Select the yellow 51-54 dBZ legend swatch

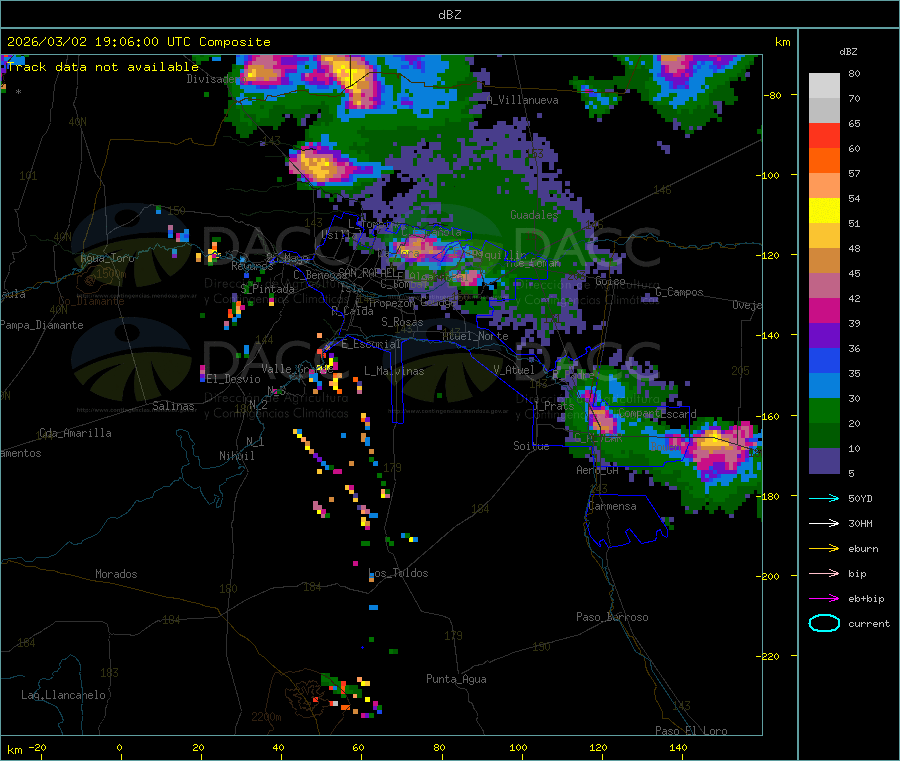coord(824,211)
